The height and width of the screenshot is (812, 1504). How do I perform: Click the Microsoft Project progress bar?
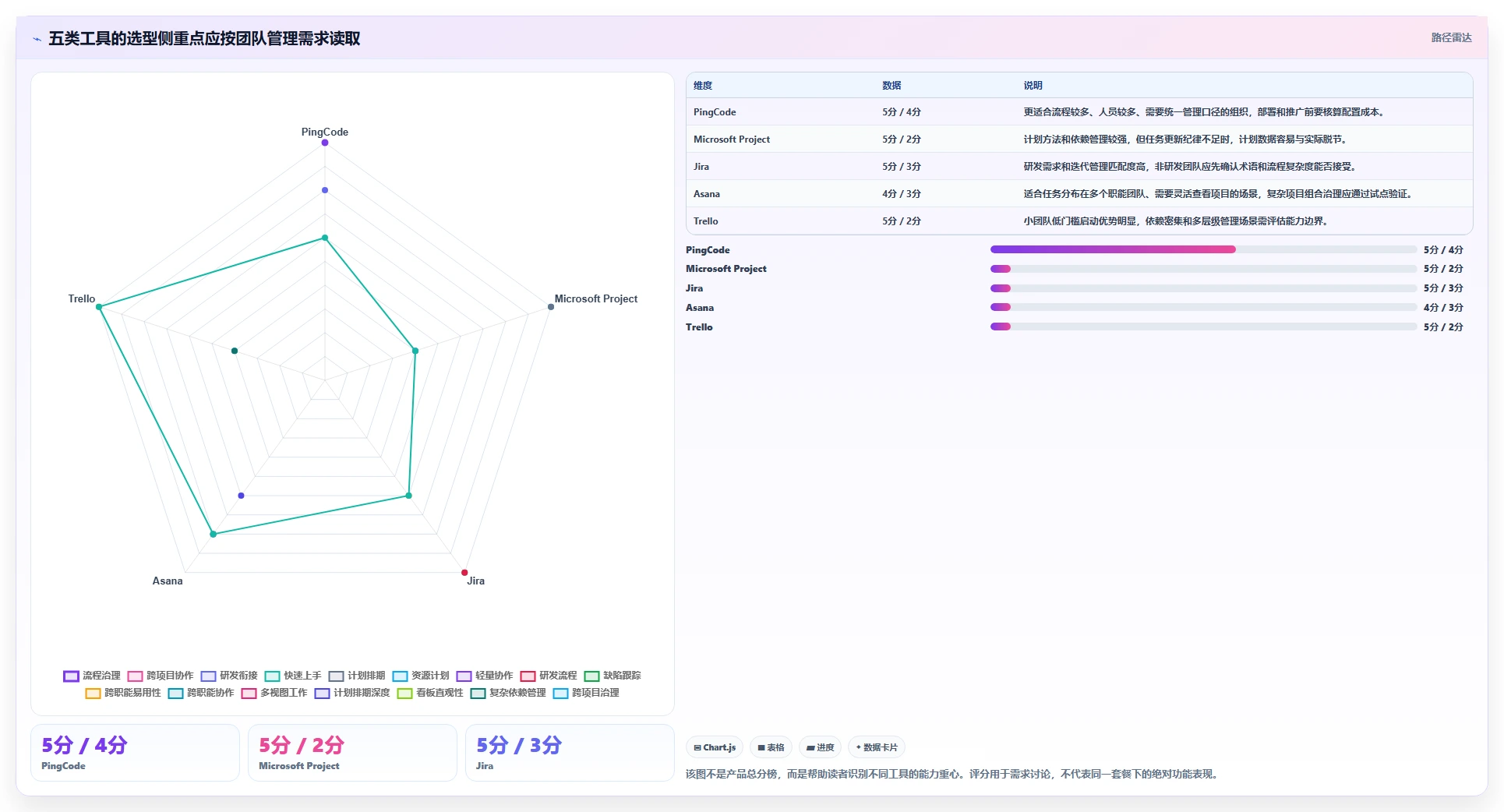click(x=1203, y=269)
